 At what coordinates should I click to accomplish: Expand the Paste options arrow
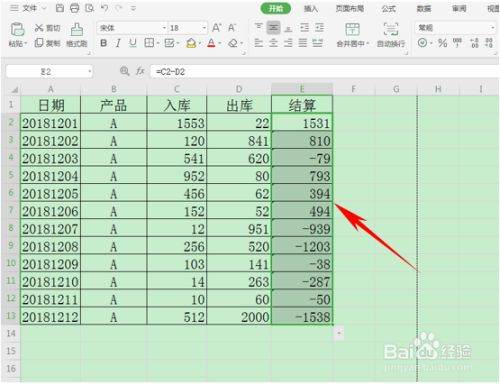25,44
